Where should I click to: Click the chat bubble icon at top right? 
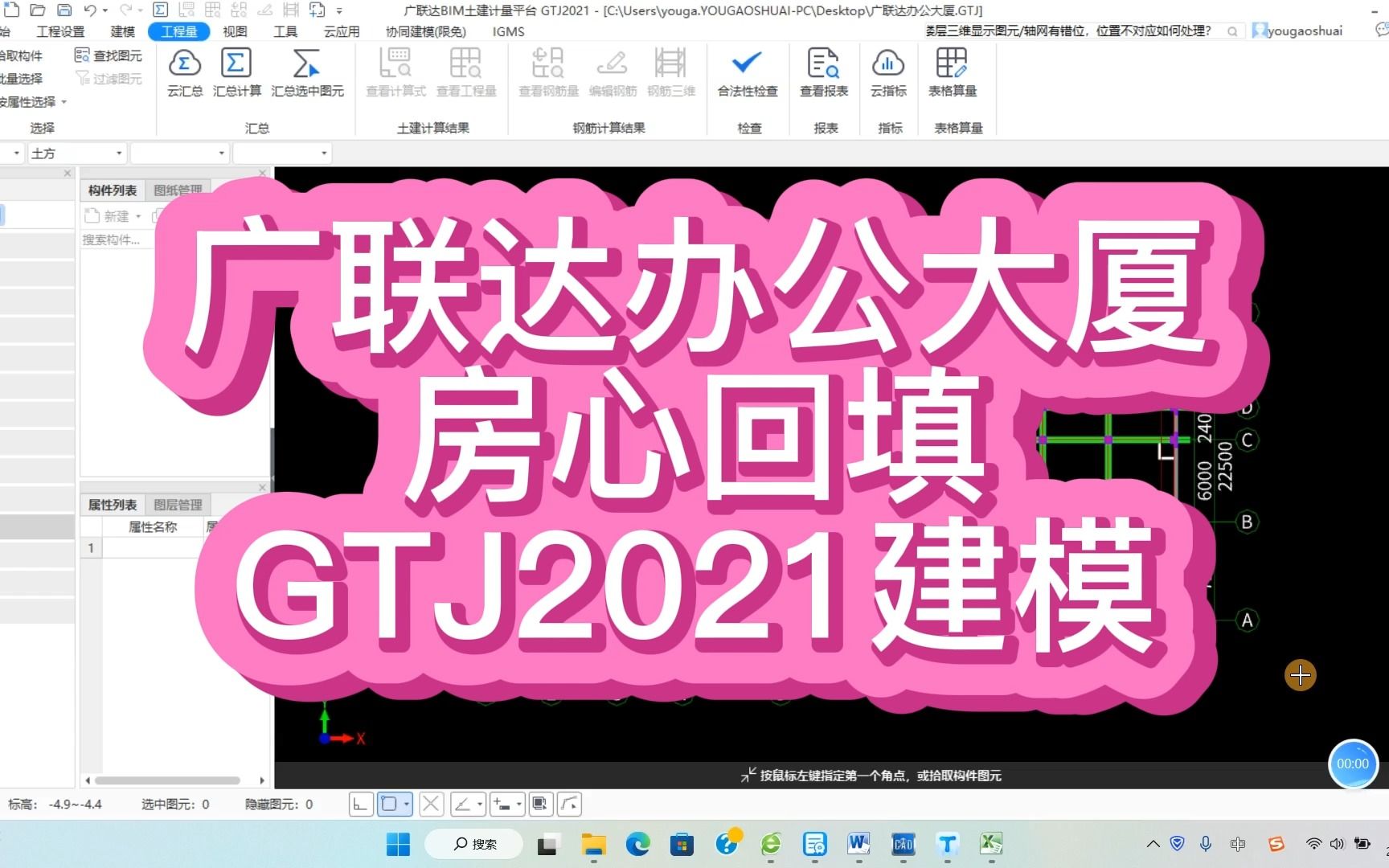[x=1382, y=31]
